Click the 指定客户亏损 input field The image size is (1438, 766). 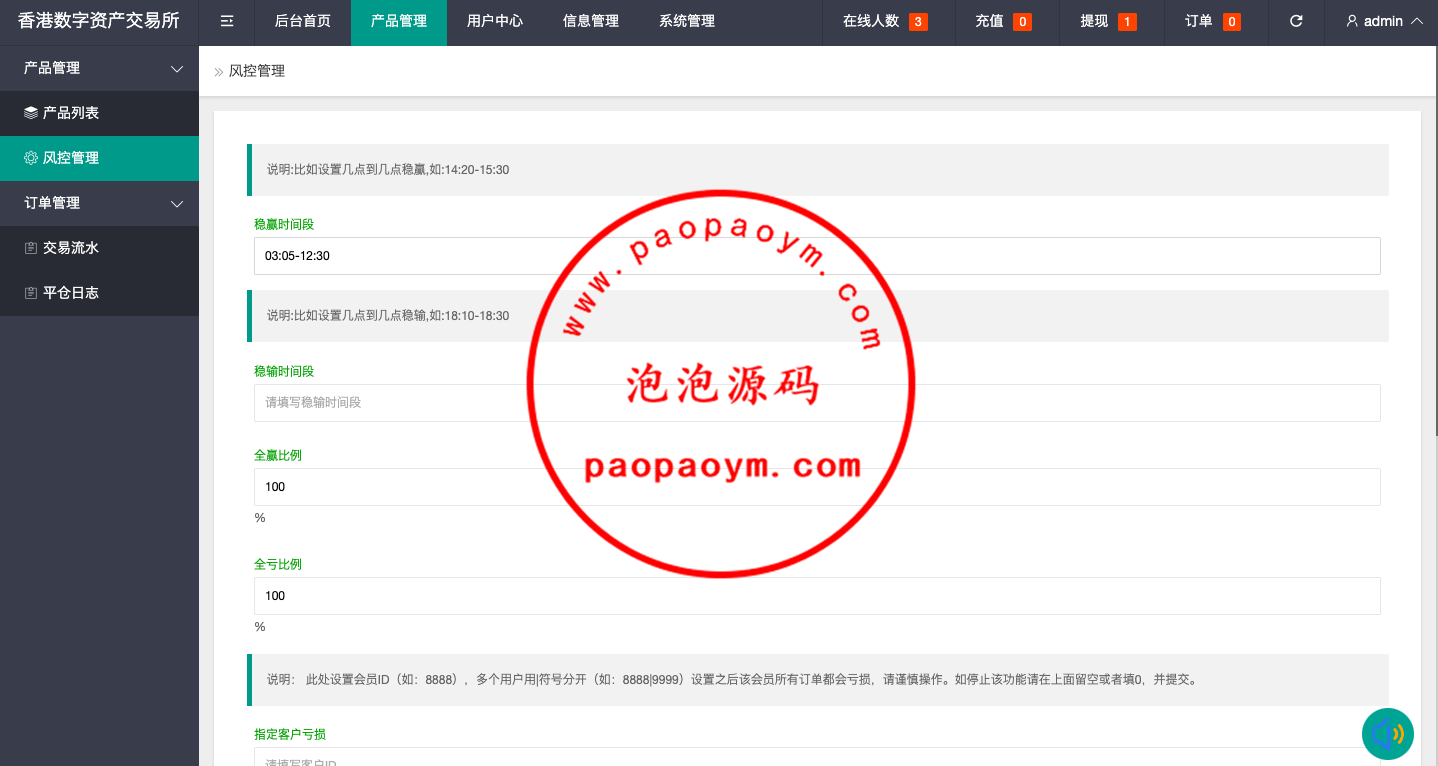pyautogui.click(x=817, y=757)
